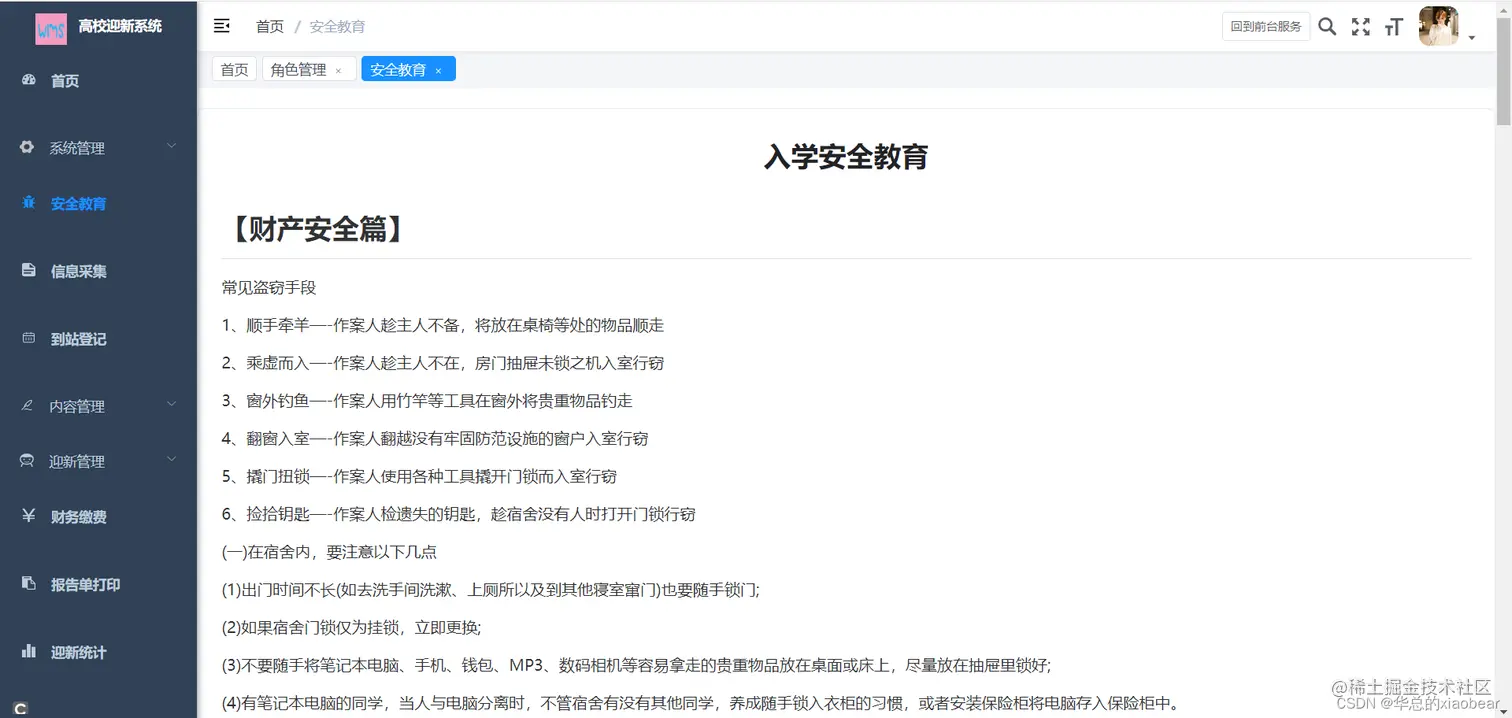The height and width of the screenshot is (718, 1512).
Task: Open 信息采集 via its sidebar icon
Action: pos(28,270)
